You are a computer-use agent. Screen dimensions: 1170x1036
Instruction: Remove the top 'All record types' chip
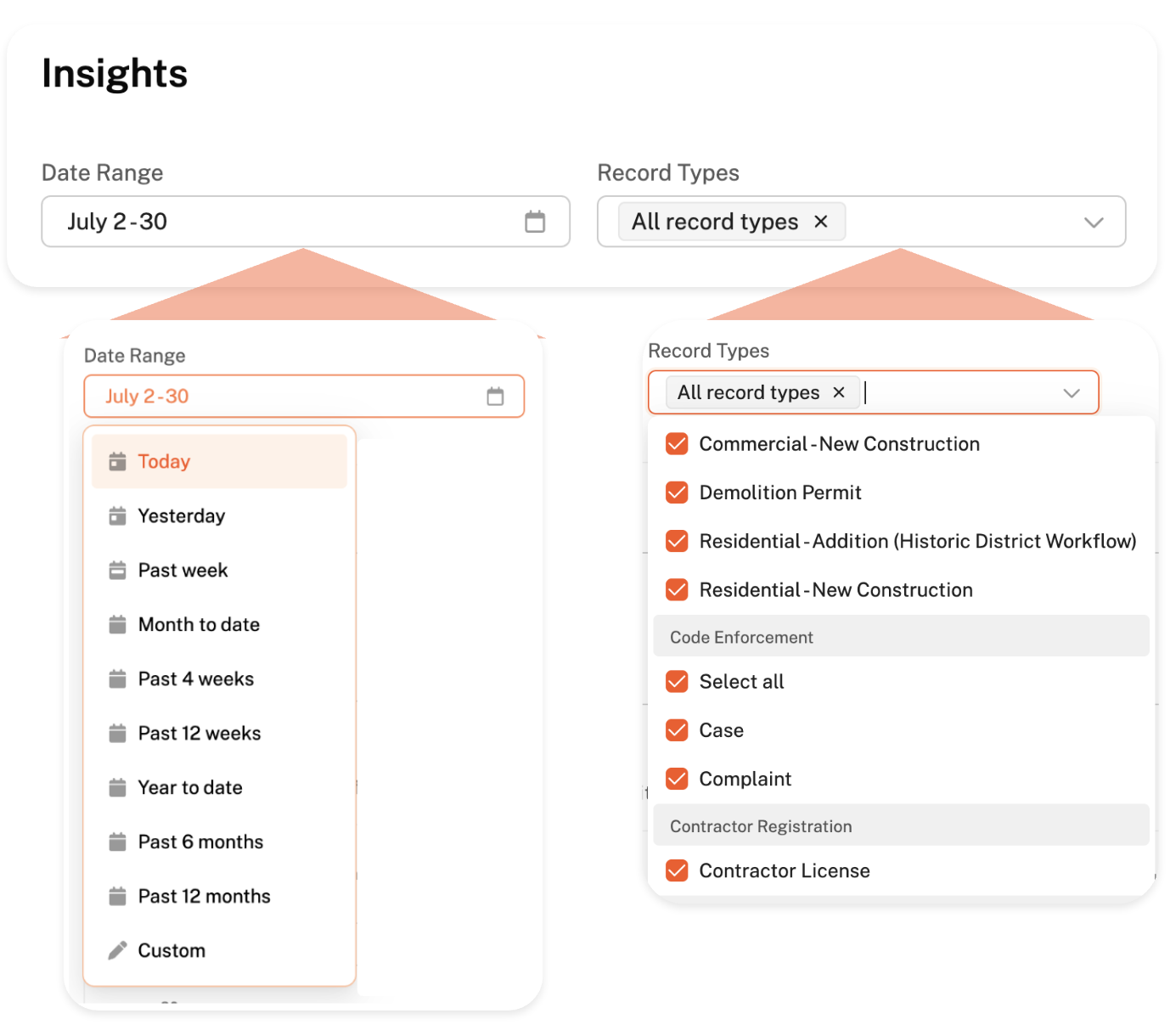[x=821, y=222]
